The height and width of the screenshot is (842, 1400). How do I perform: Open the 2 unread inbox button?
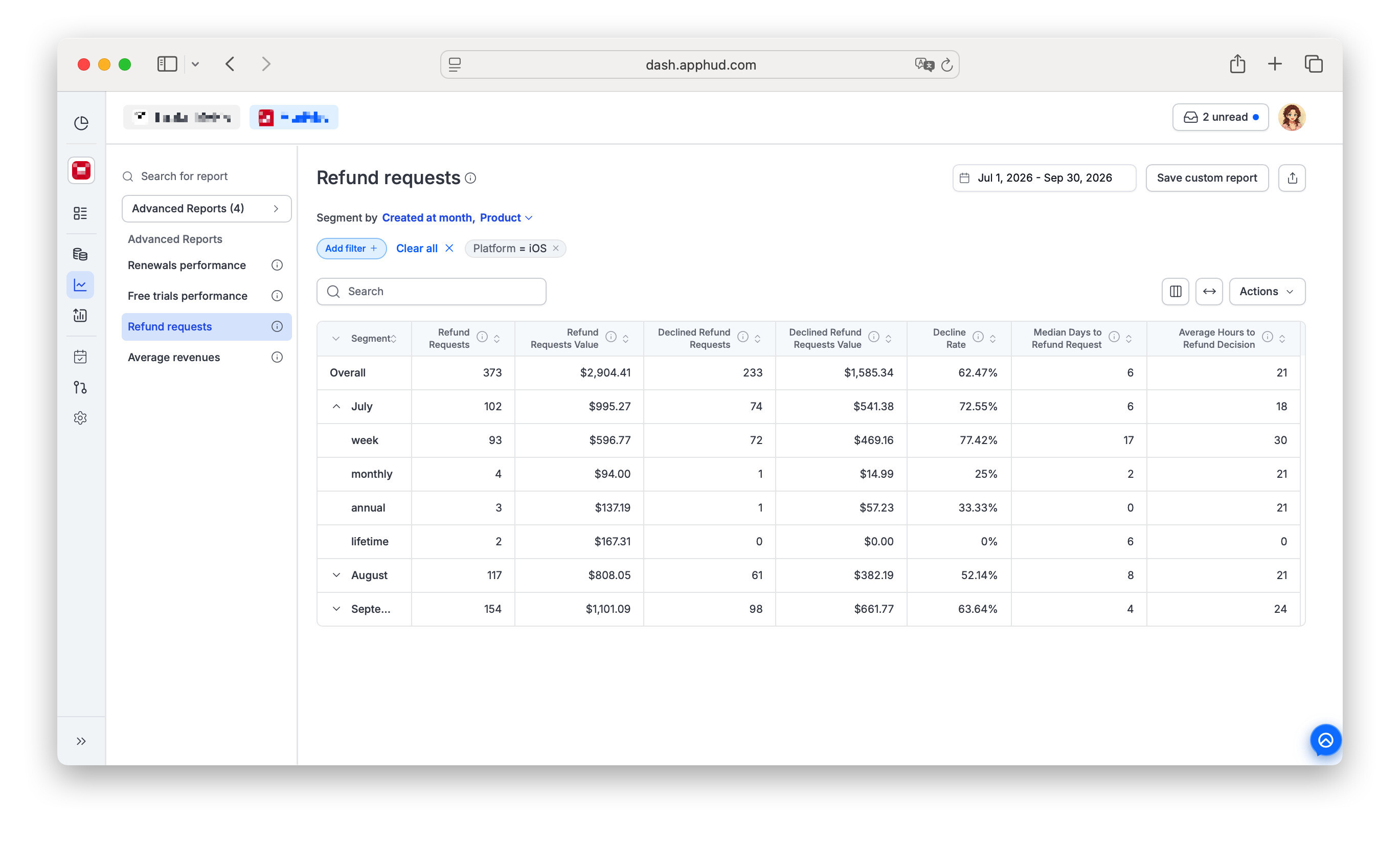[1220, 118]
